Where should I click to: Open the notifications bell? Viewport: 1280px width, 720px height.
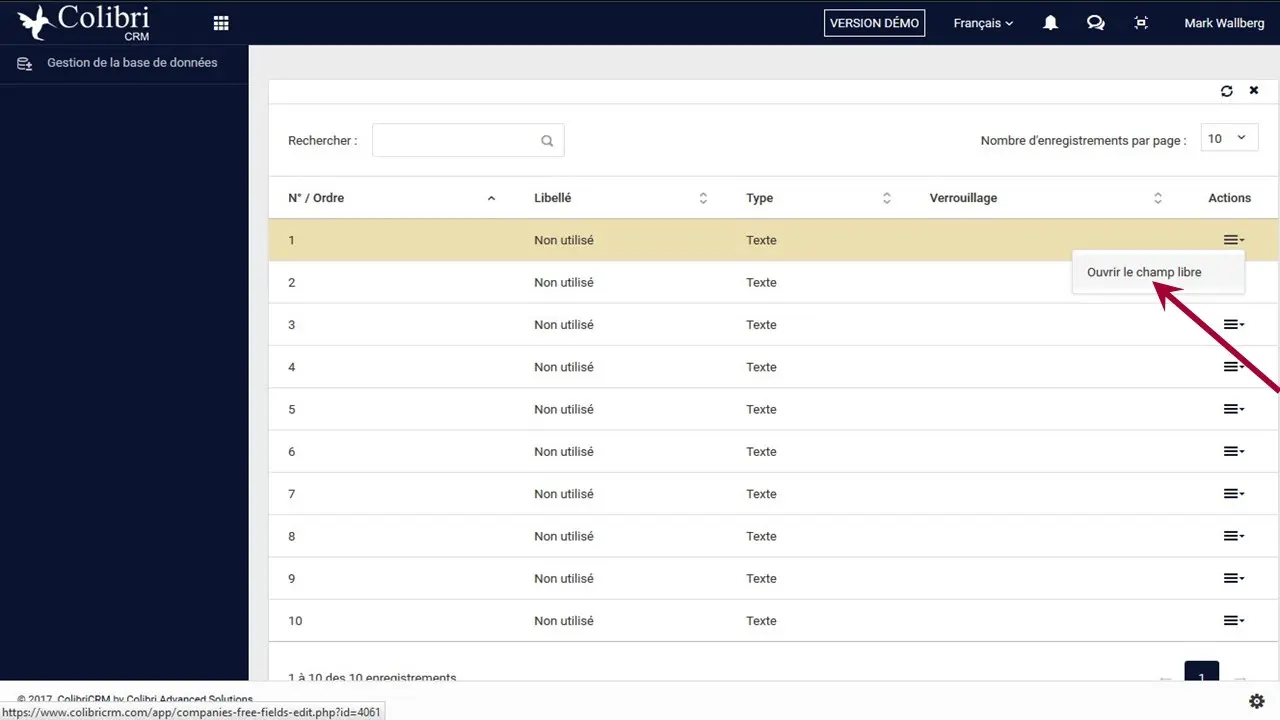[x=1050, y=23]
